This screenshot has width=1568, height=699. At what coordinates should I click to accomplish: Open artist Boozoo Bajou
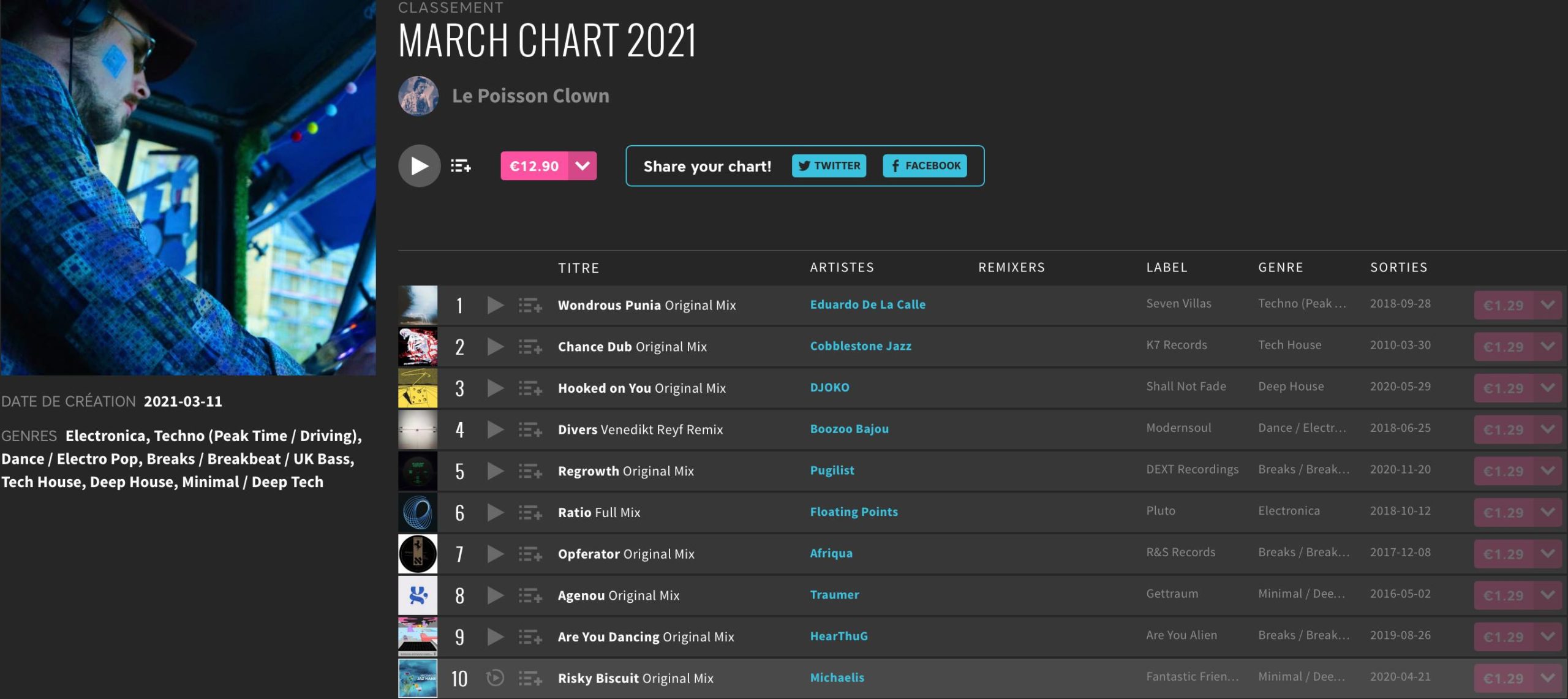pos(849,429)
